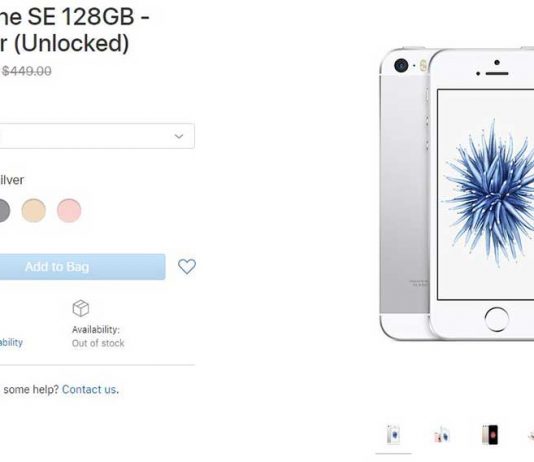Select the space gray color swatch

[3, 211]
